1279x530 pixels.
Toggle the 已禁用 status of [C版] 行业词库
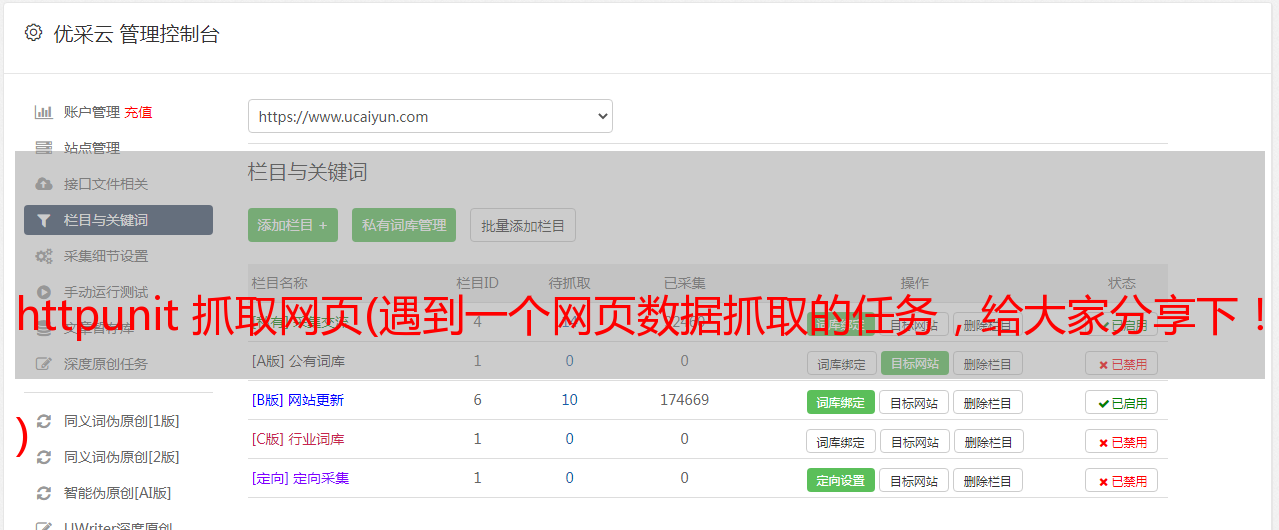click(1122, 441)
